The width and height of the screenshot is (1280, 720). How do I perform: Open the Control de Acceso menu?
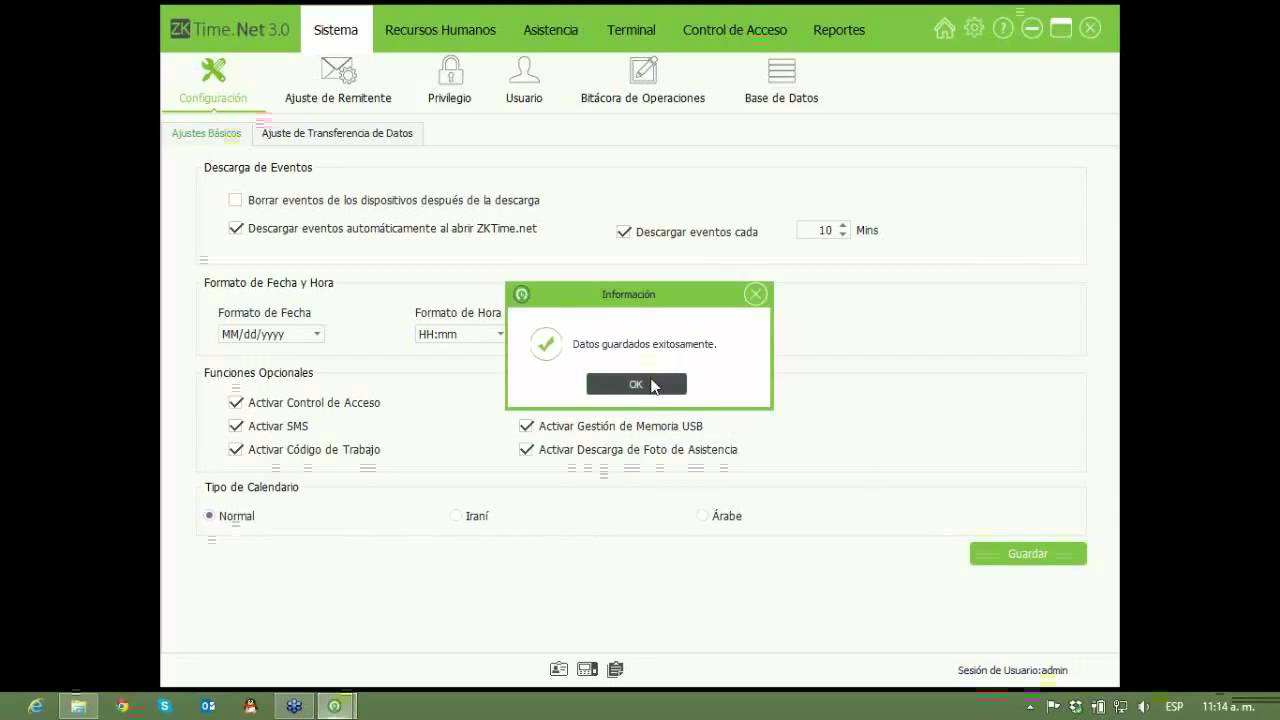coord(735,30)
